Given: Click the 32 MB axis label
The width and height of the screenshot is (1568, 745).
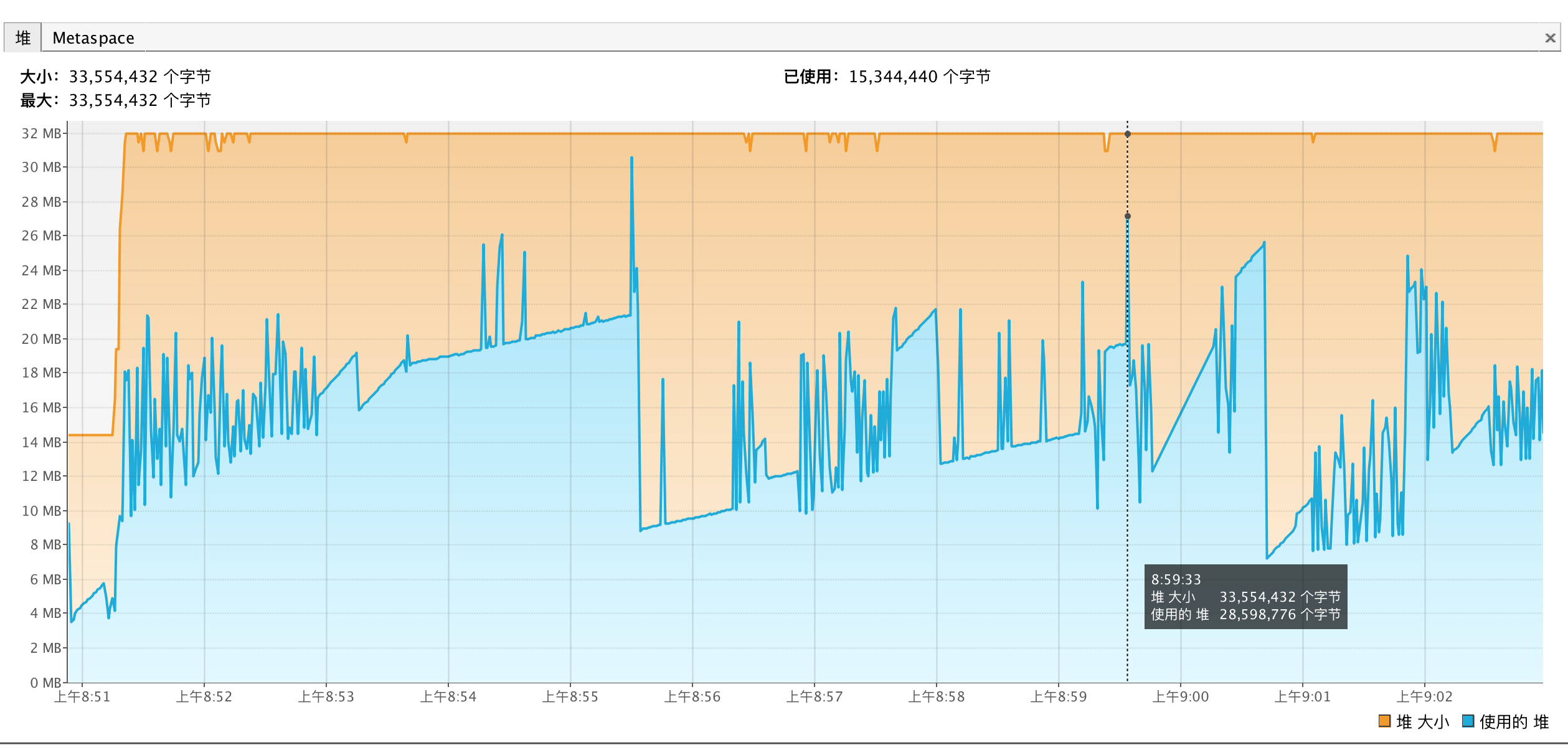Looking at the screenshot, I should tap(42, 133).
